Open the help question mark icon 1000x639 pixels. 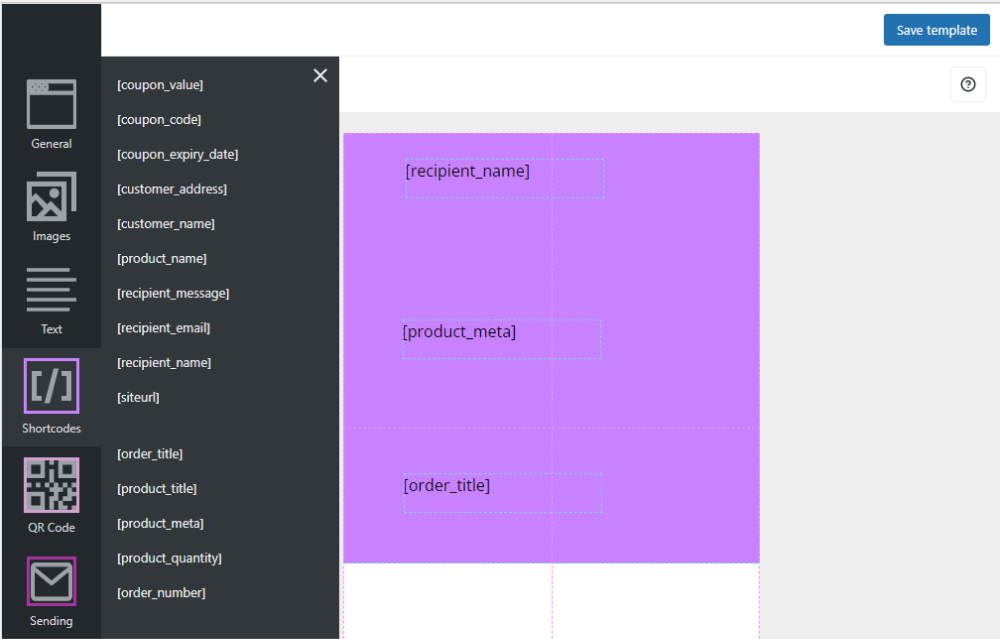tap(967, 84)
